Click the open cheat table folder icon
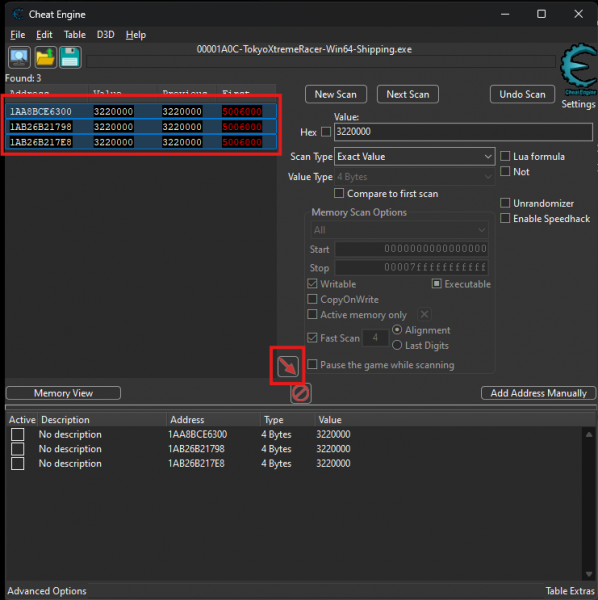 click(x=45, y=57)
